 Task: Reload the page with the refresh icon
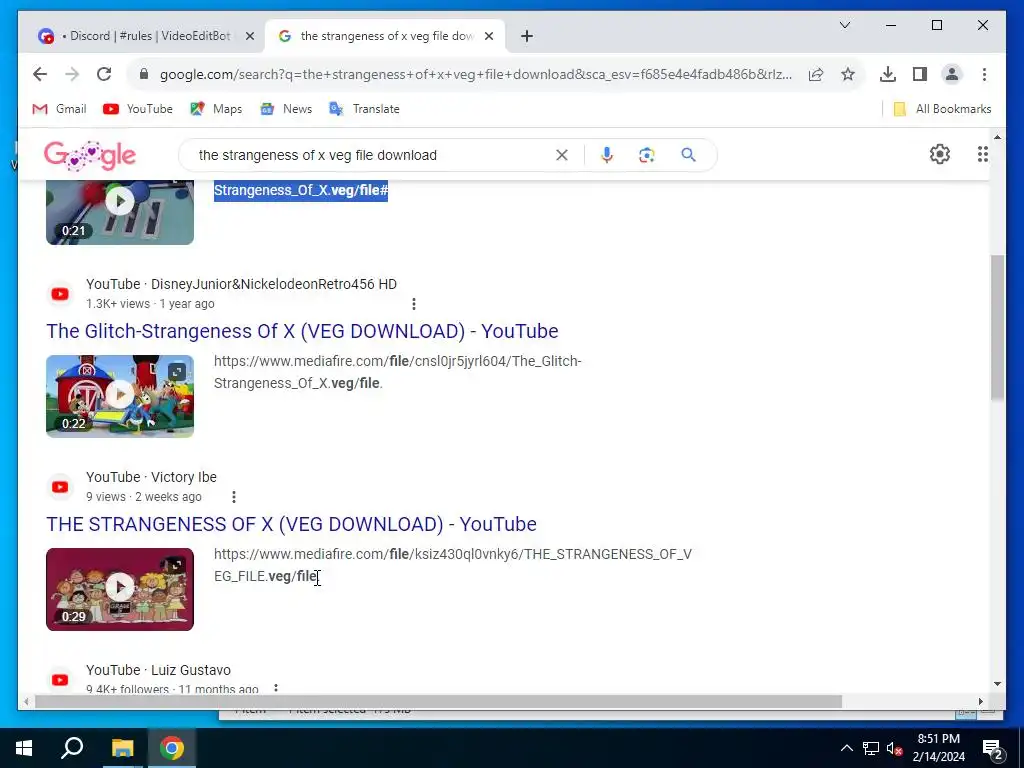(104, 74)
